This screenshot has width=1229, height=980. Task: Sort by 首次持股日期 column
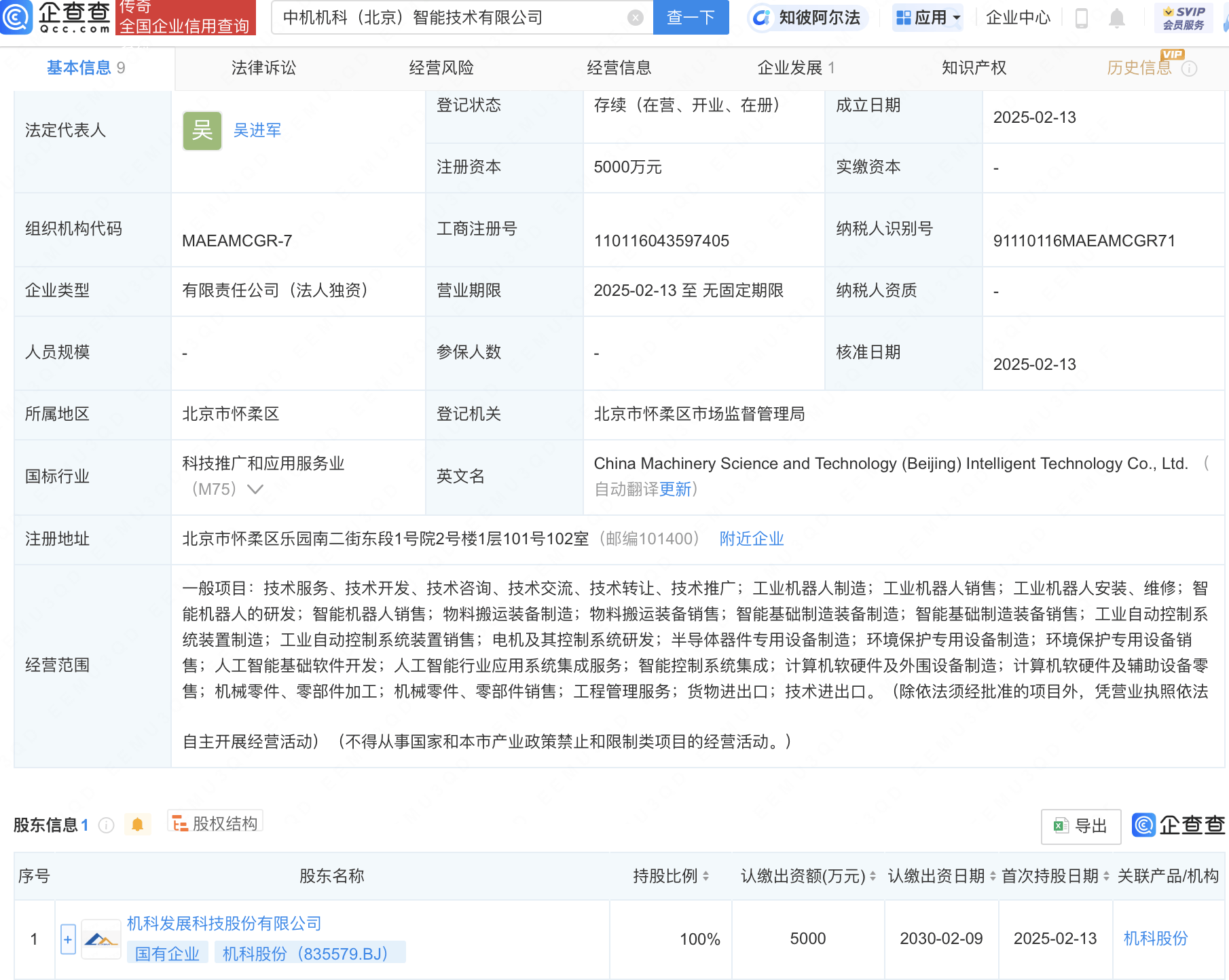tap(1106, 876)
